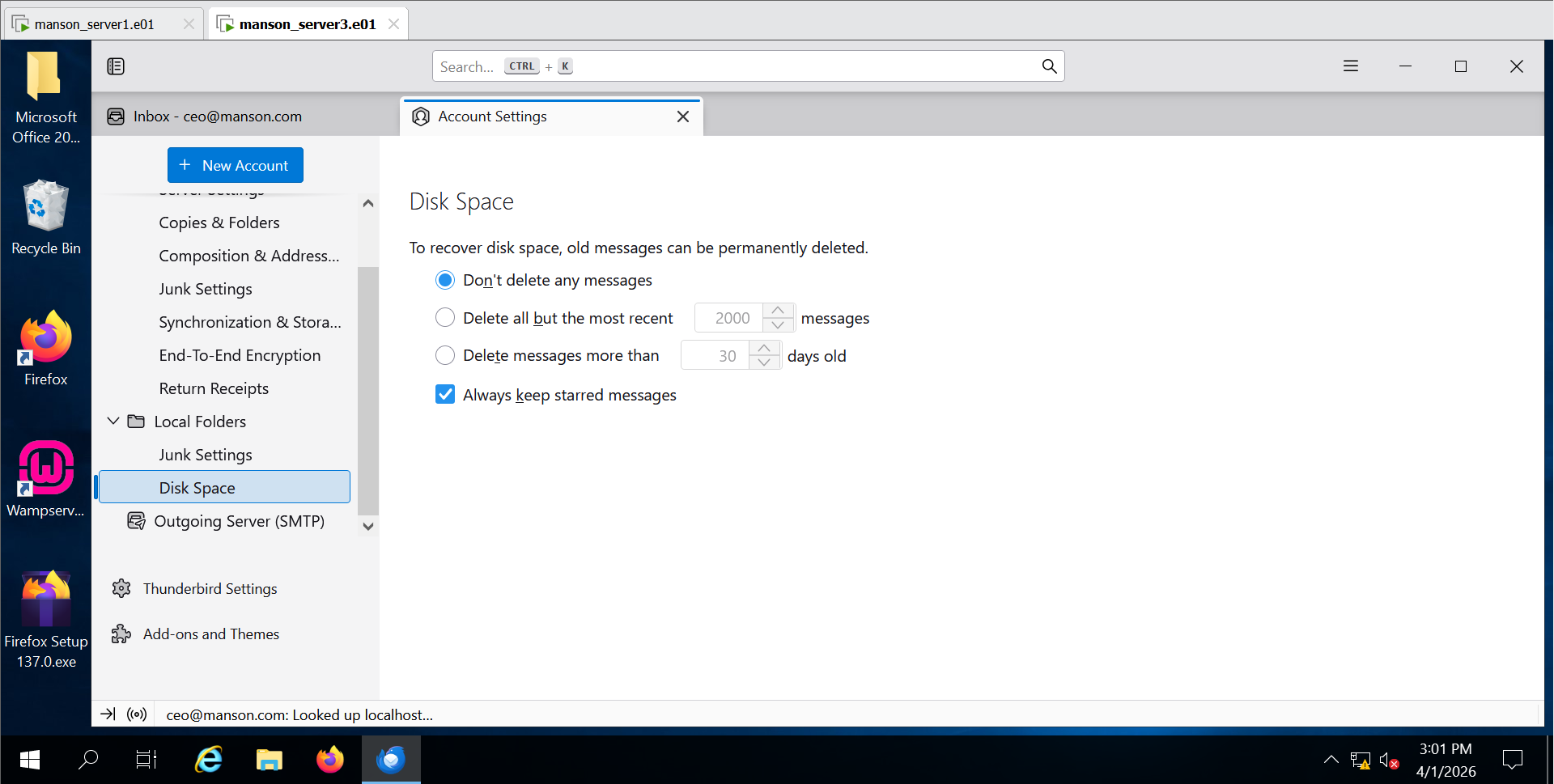Click the search magnifier icon

[1049, 66]
